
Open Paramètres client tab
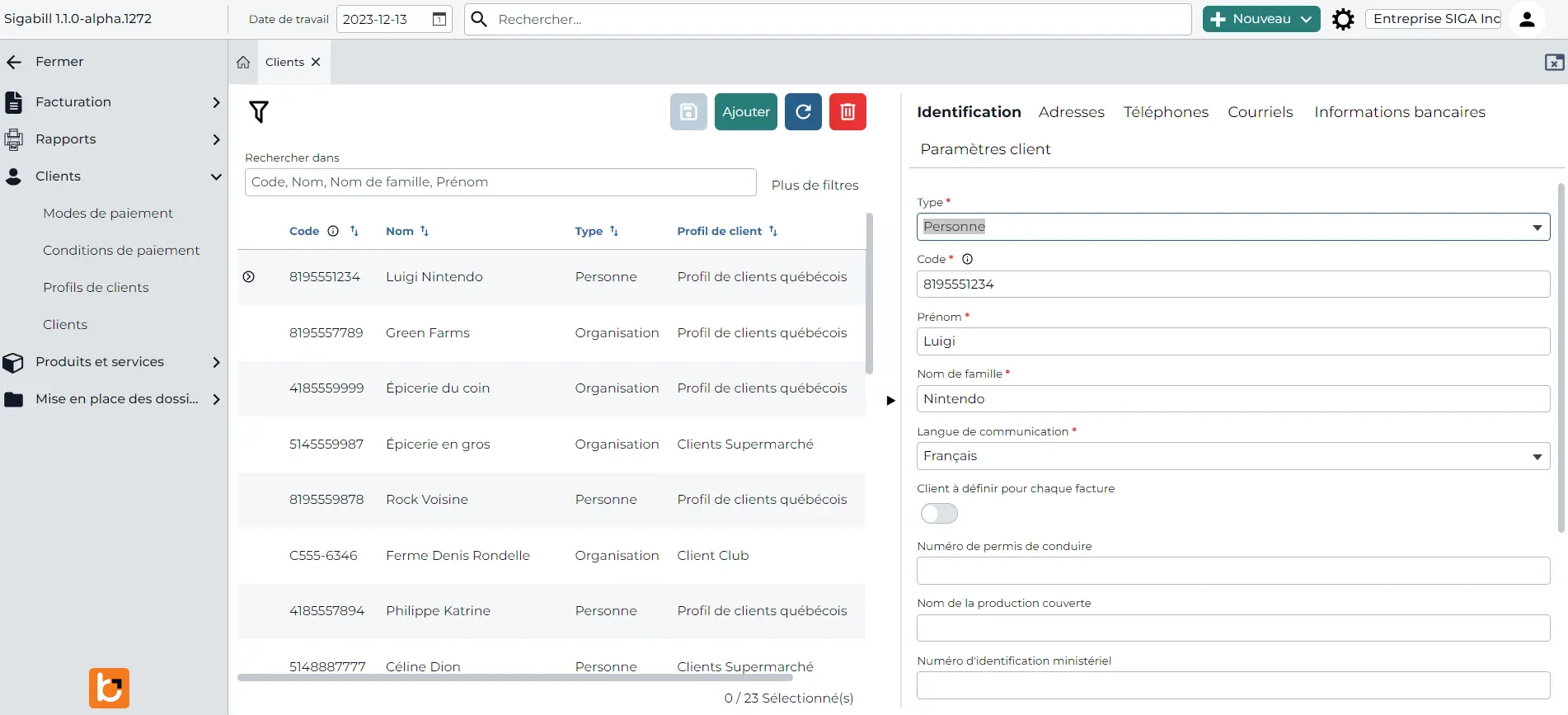(x=985, y=149)
